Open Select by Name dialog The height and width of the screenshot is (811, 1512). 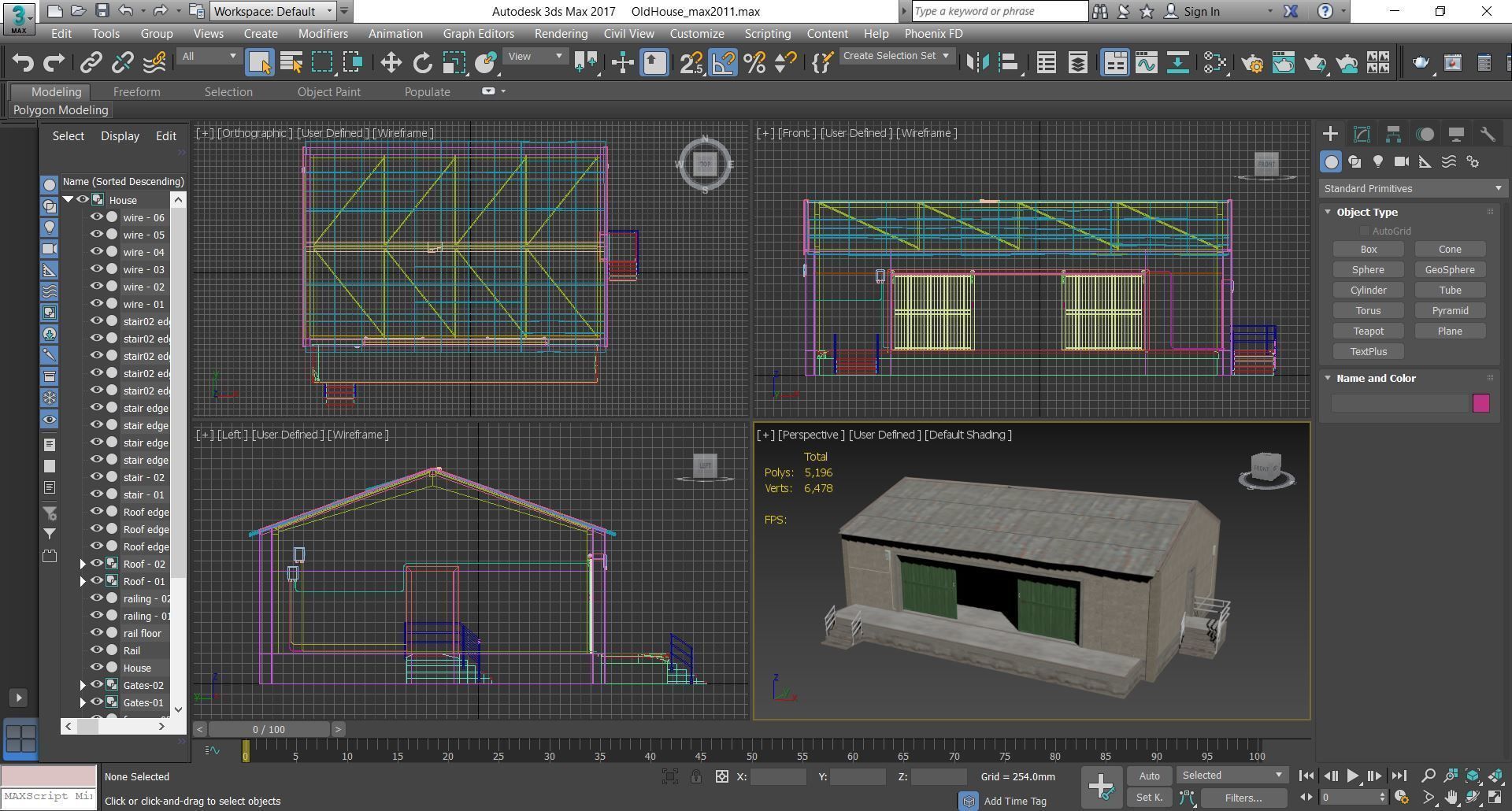pos(291,62)
